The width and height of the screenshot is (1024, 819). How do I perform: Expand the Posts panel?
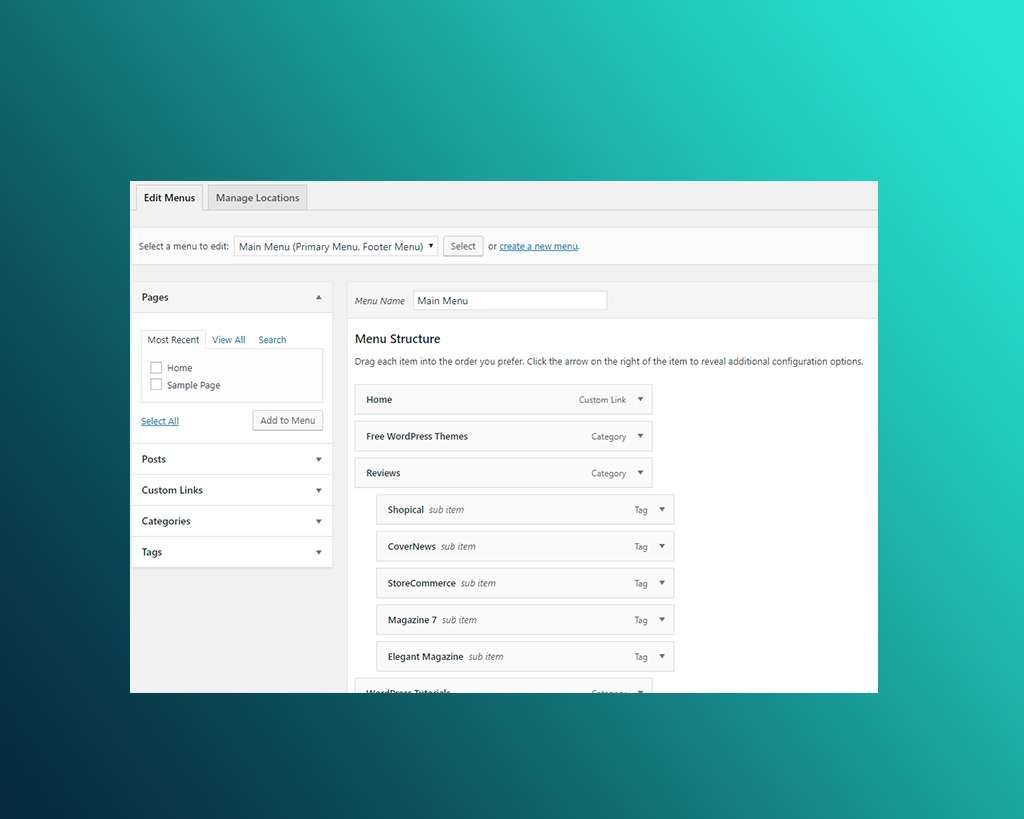tap(318, 459)
